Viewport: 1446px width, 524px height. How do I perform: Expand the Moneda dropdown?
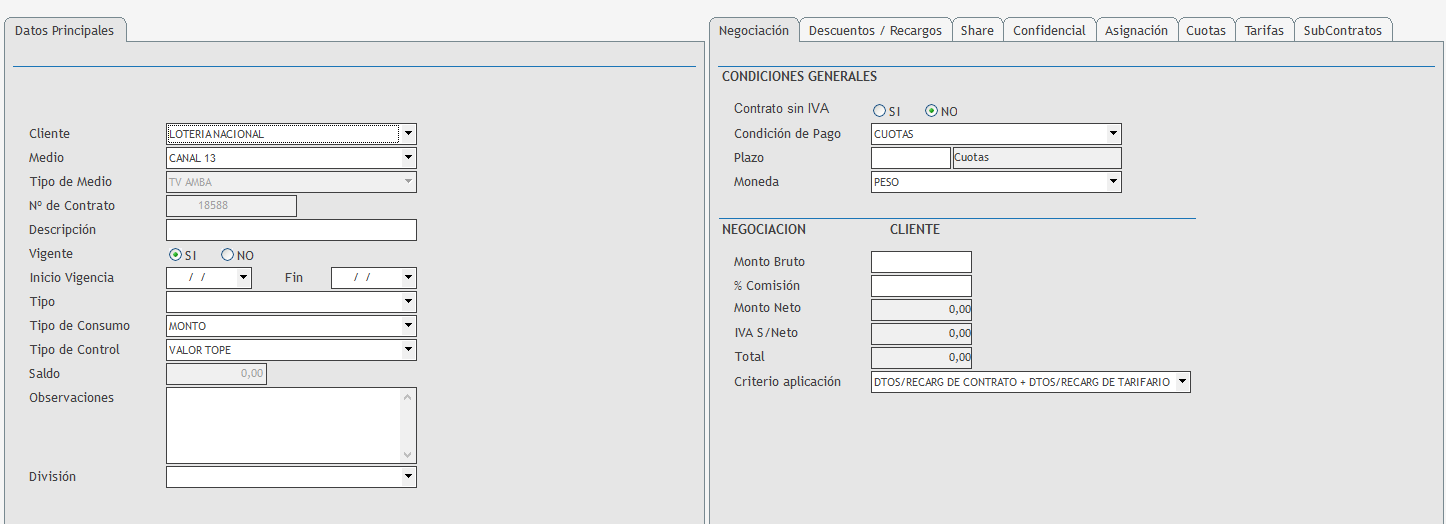[x=1113, y=182]
